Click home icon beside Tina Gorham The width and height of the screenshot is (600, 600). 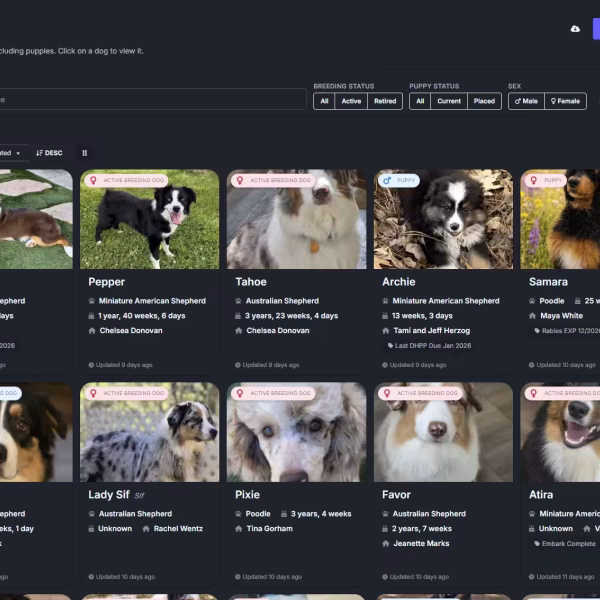(238, 529)
